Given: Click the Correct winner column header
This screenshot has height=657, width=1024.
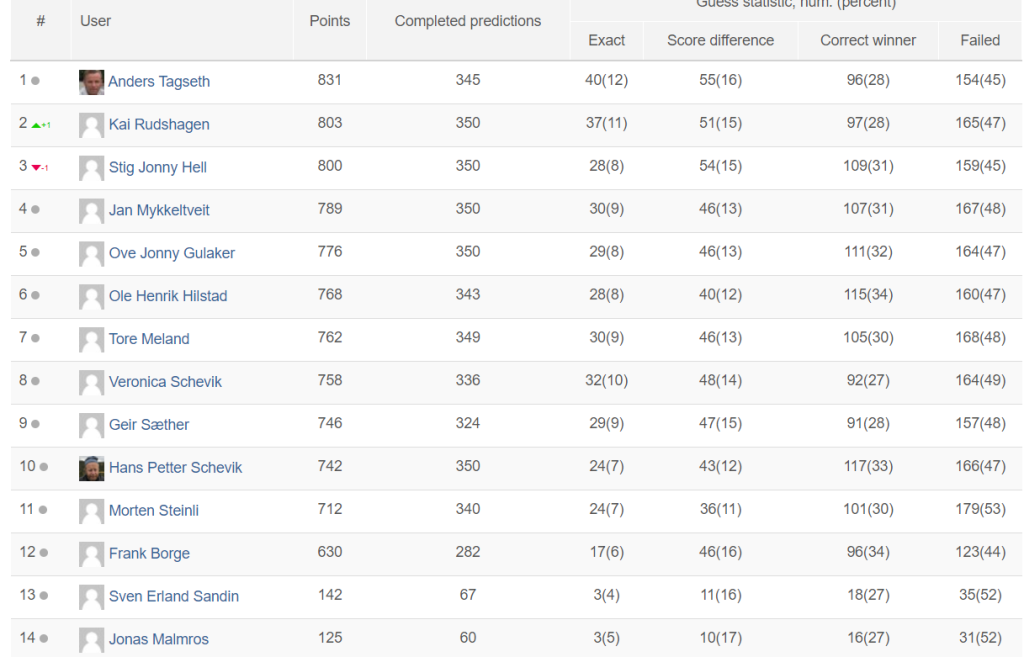Looking at the screenshot, I should (x=868, y=40).
